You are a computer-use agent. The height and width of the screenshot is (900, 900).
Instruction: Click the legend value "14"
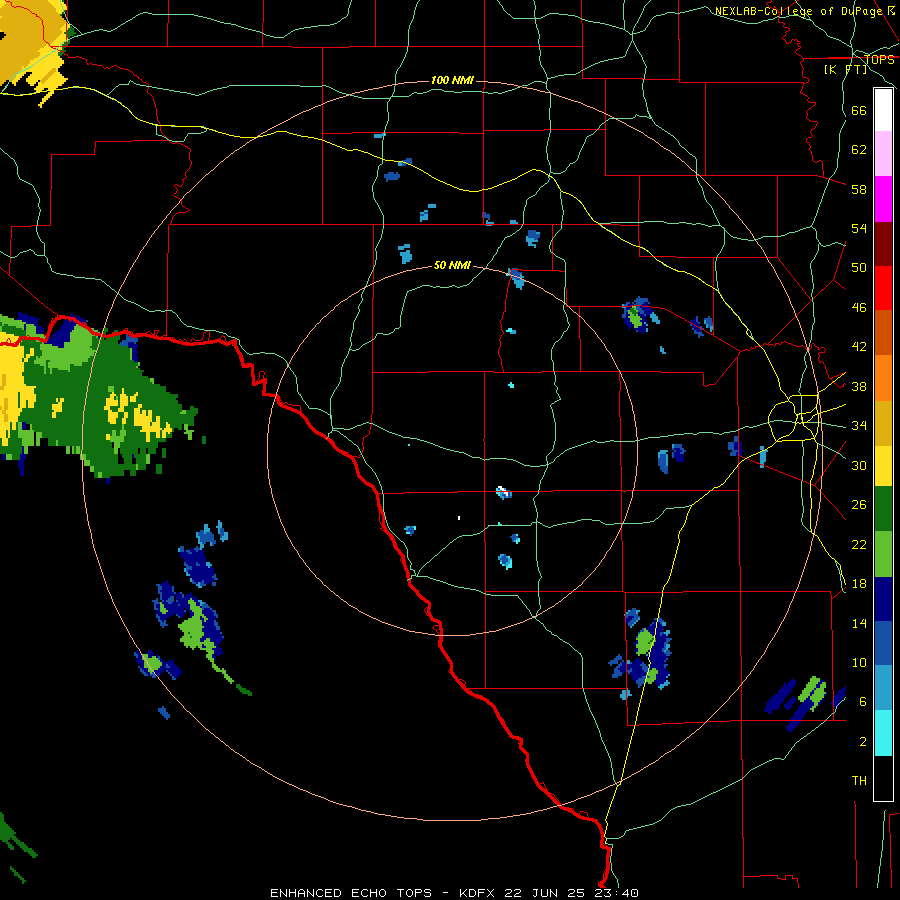click(859, 623)
